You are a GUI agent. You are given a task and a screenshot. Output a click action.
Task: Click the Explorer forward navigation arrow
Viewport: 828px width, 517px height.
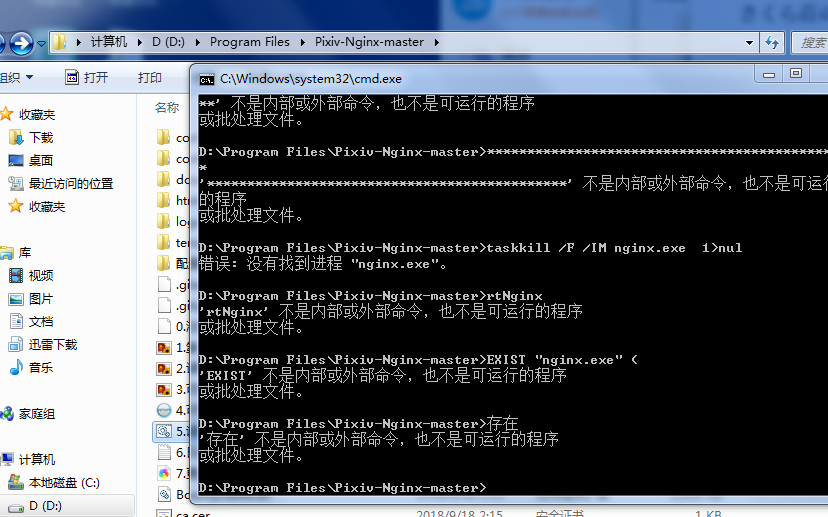coord(21,43)
